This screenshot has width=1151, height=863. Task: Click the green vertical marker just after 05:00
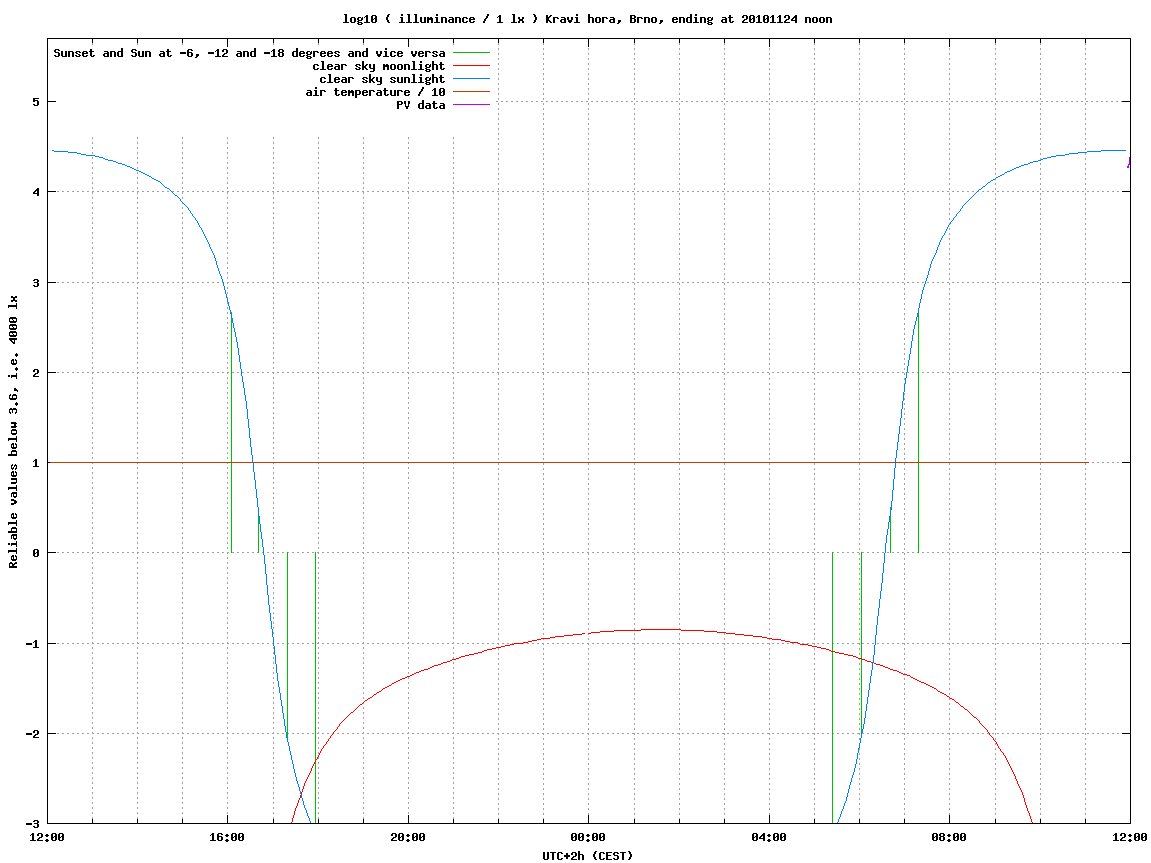[x=832, y=688]
